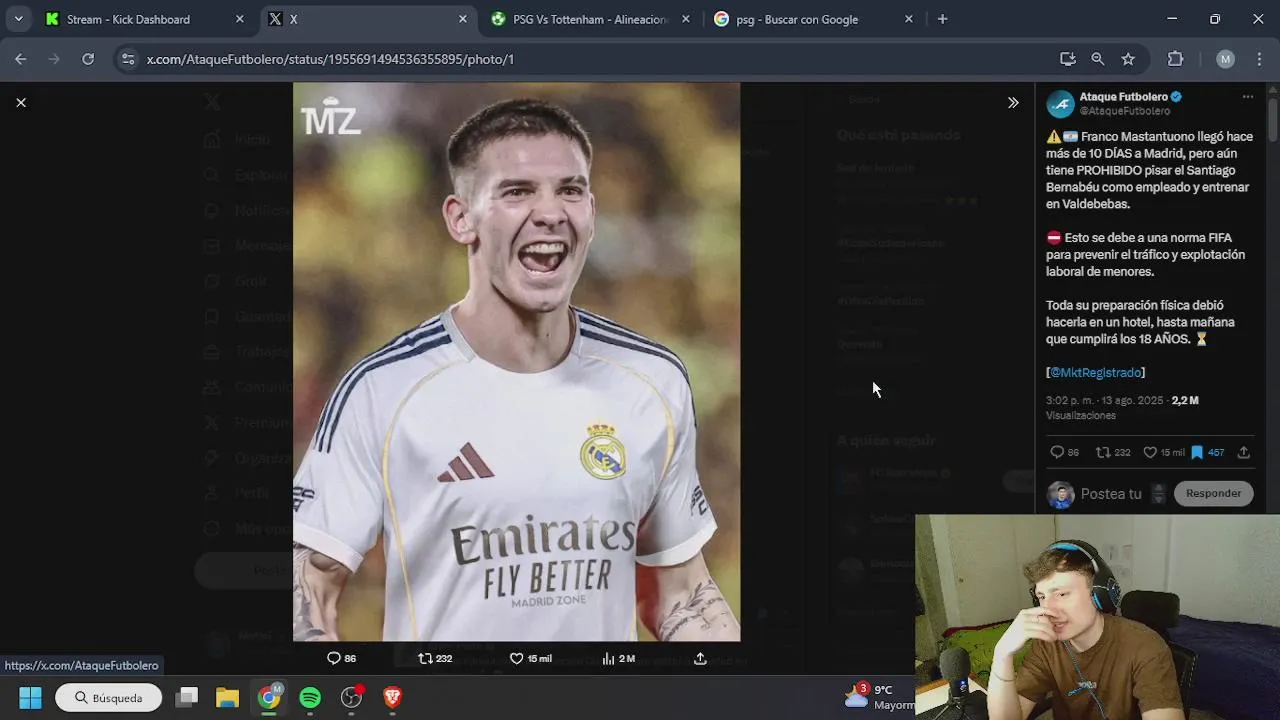
Task: Open the @MktRegistrado mention link
Action: 1095,372
